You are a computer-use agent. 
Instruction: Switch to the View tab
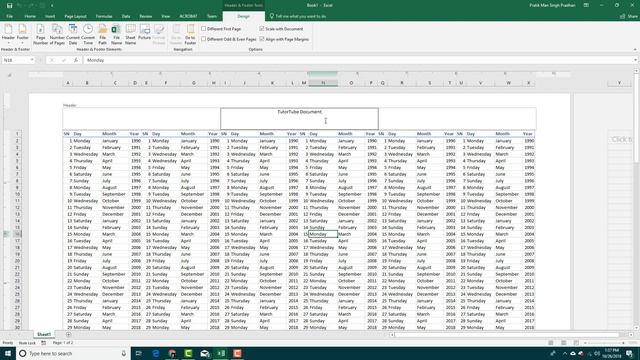point(165,16)
